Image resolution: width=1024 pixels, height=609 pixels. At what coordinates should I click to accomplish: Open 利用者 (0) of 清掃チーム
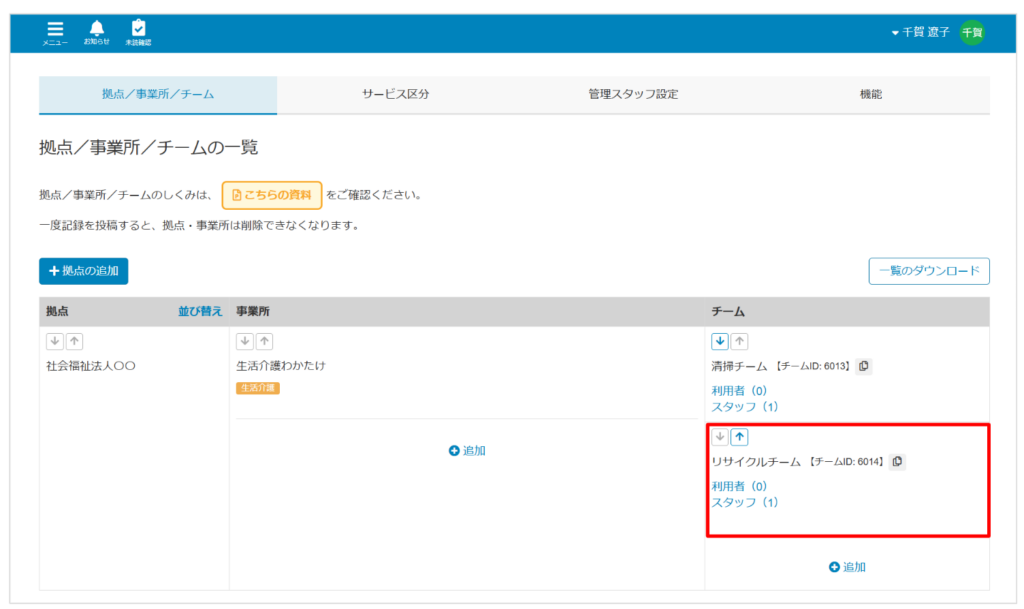tap(739, 391)
